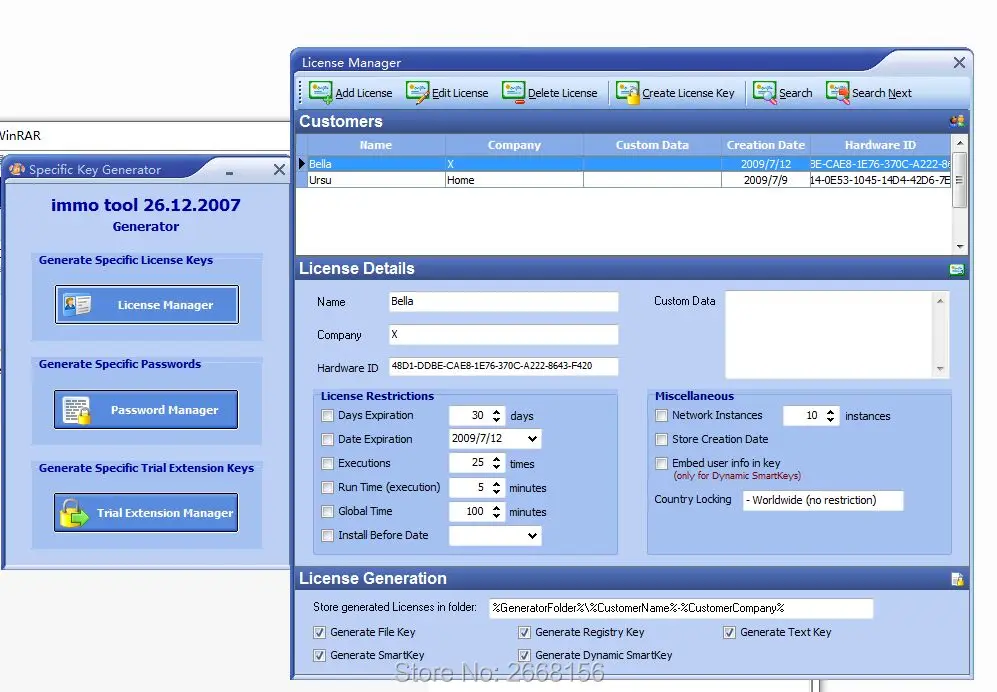The image size is (997, 692).
Task: Tick the Run Time (execution) checkbox
Action: coord(327,488)
